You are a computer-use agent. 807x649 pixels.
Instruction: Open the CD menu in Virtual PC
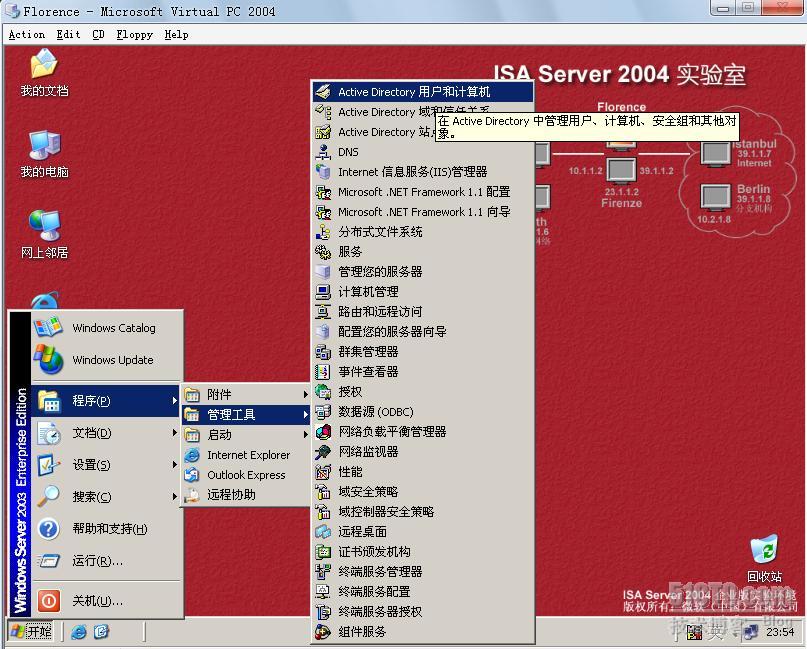98,34
